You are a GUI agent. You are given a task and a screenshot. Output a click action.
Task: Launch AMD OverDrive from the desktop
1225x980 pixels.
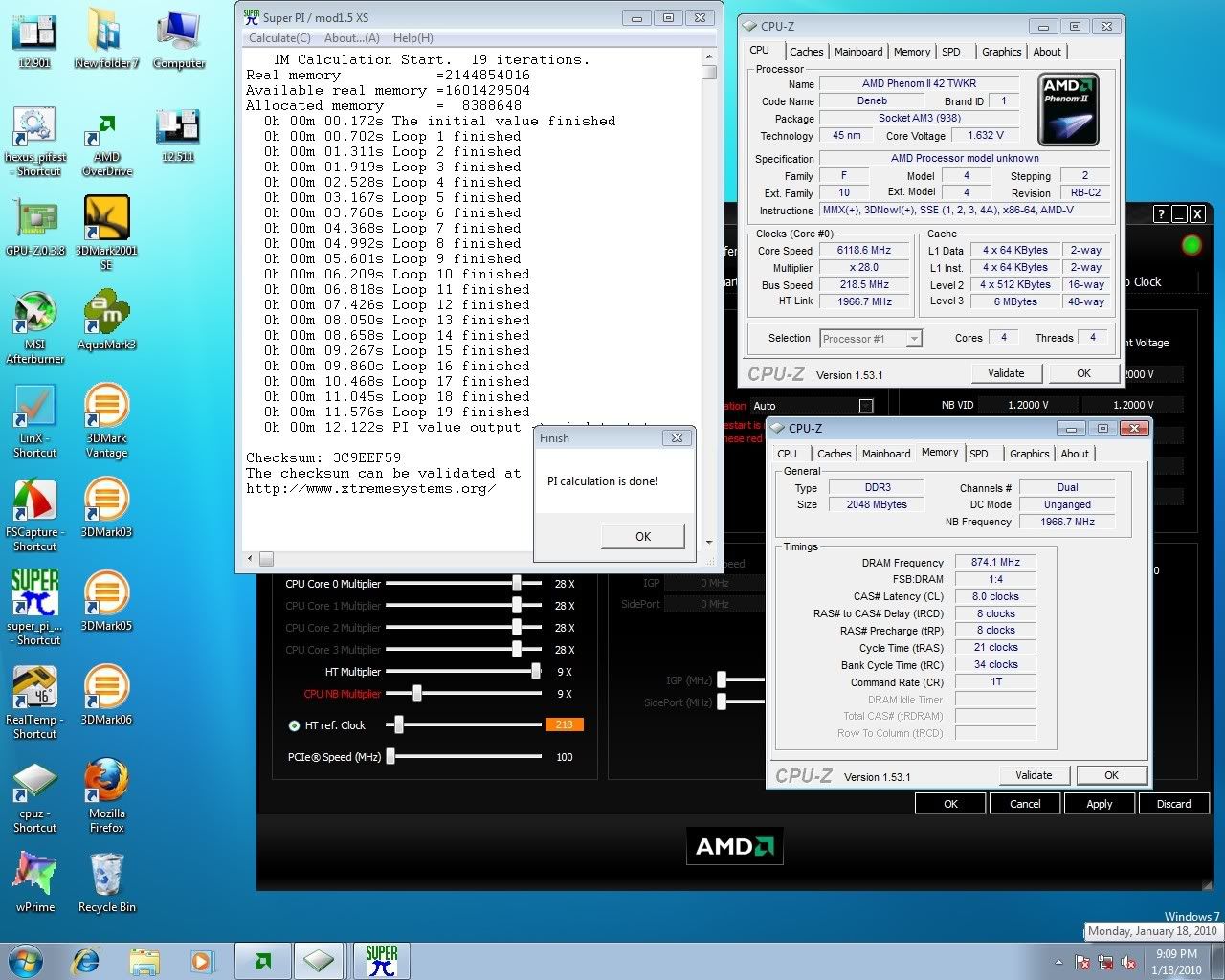pyautogui.click(x=106, y=142)
